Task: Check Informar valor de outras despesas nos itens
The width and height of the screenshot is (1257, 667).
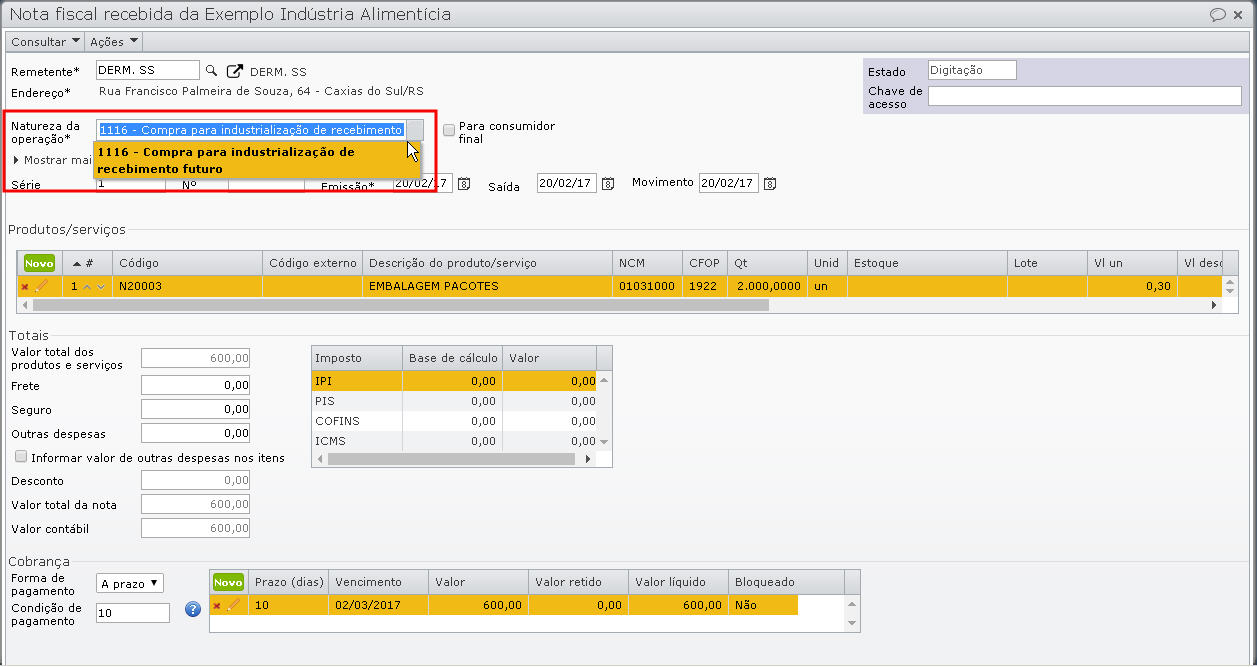Action: click(x=21, y=457)
